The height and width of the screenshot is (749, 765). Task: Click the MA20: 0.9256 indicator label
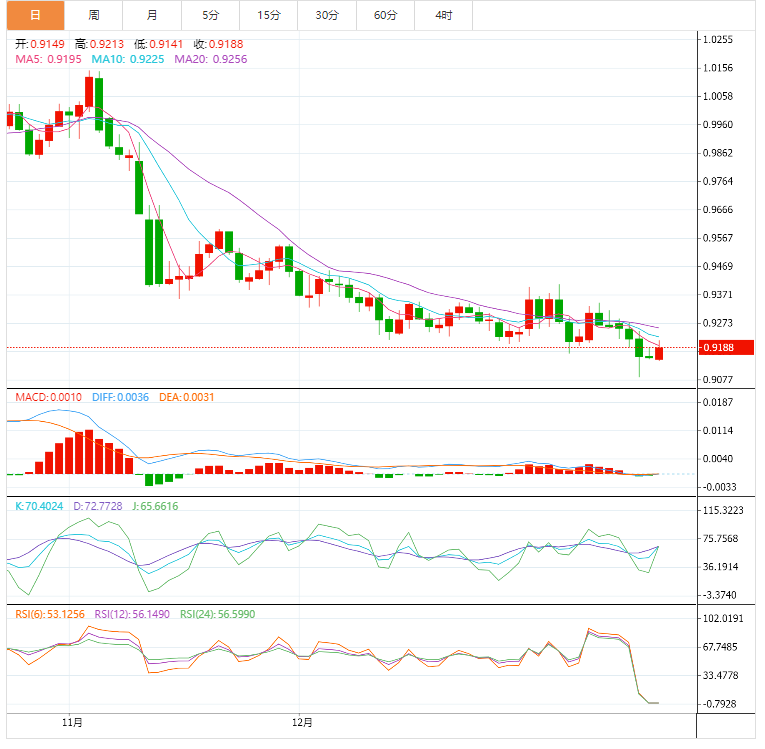[211, 60]
